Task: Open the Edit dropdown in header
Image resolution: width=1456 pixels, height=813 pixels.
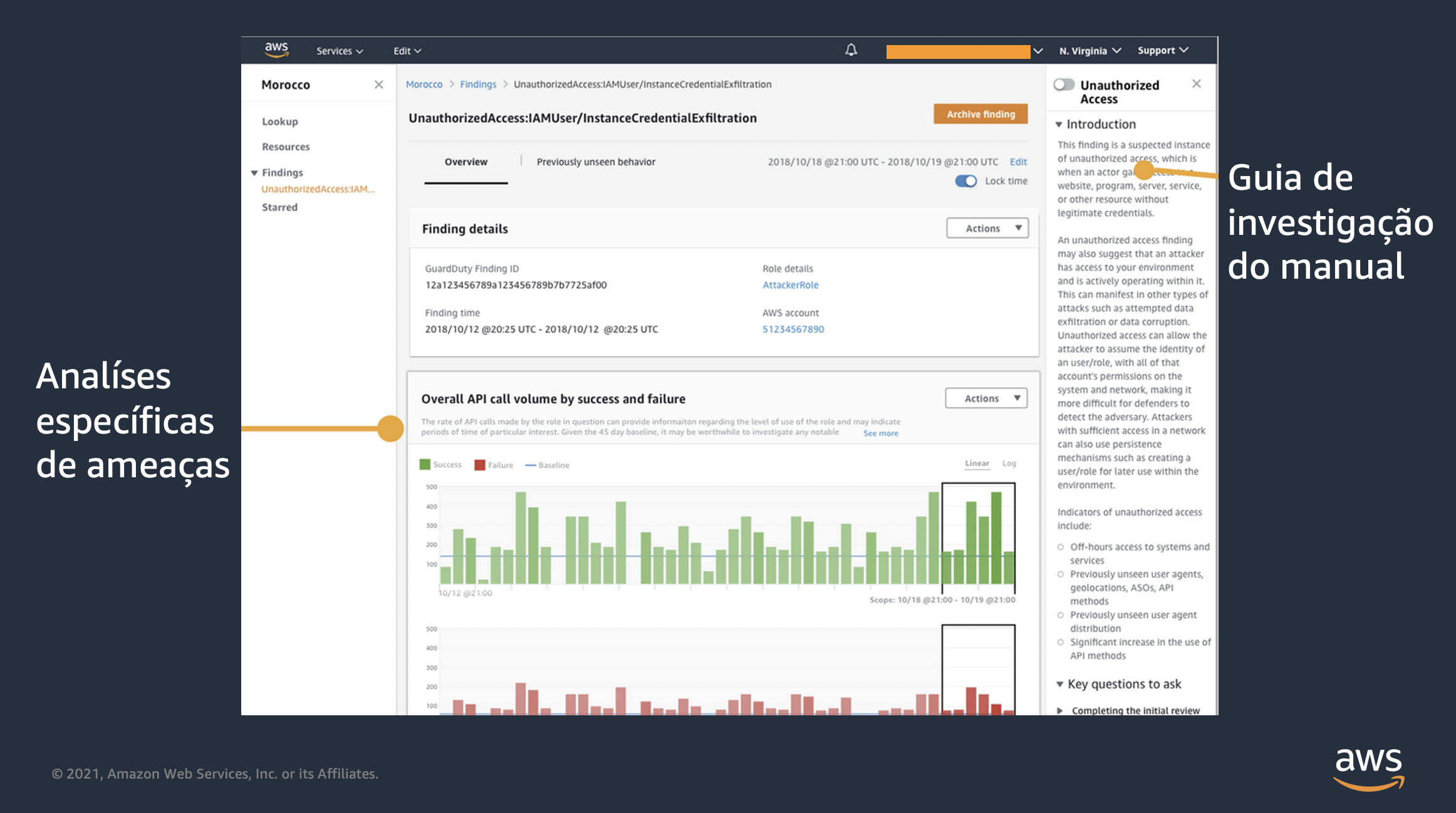Action: pos(407,51)
